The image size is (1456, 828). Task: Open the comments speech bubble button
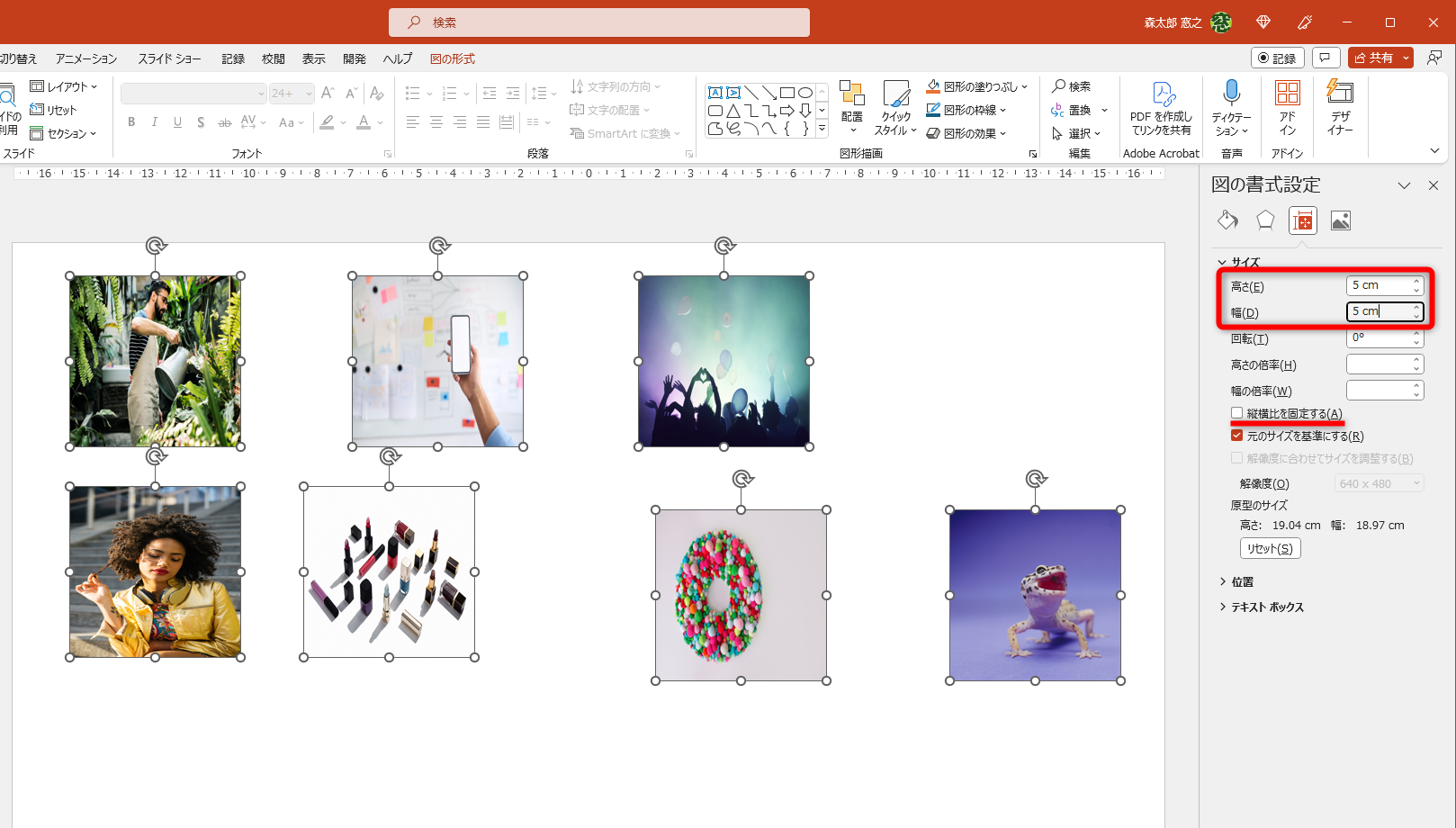point(1326,58)
